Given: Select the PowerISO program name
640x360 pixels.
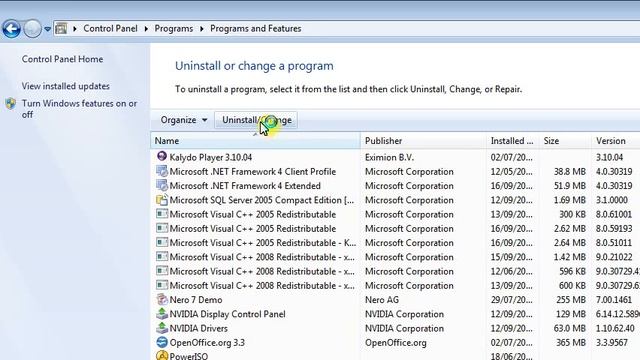Looking at the screenshot, I should (x=189, y=356).
